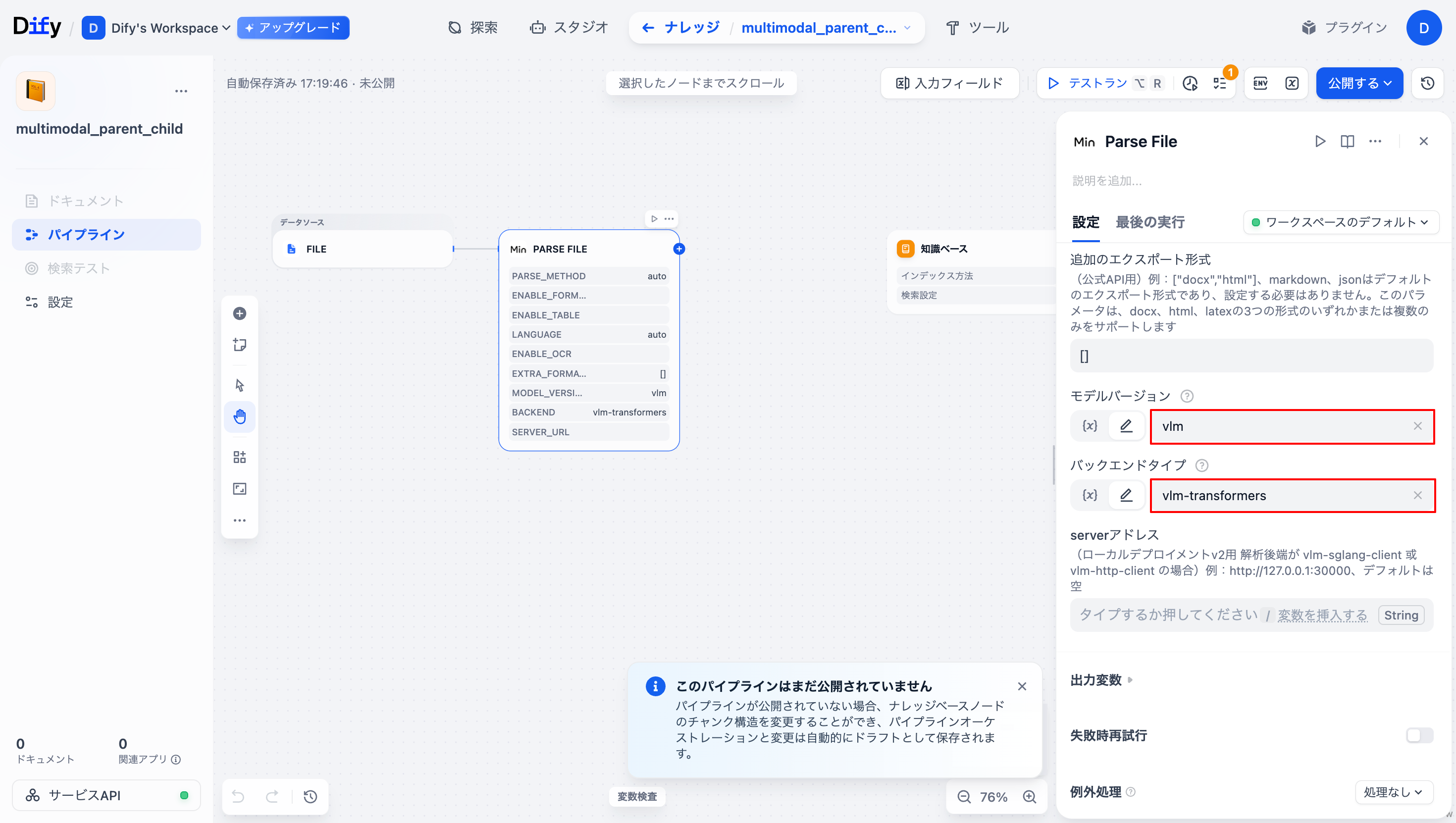Switch モデルバージョン to variable mode {x}
Screen dimensions: 1456x823
[1089, 426]
